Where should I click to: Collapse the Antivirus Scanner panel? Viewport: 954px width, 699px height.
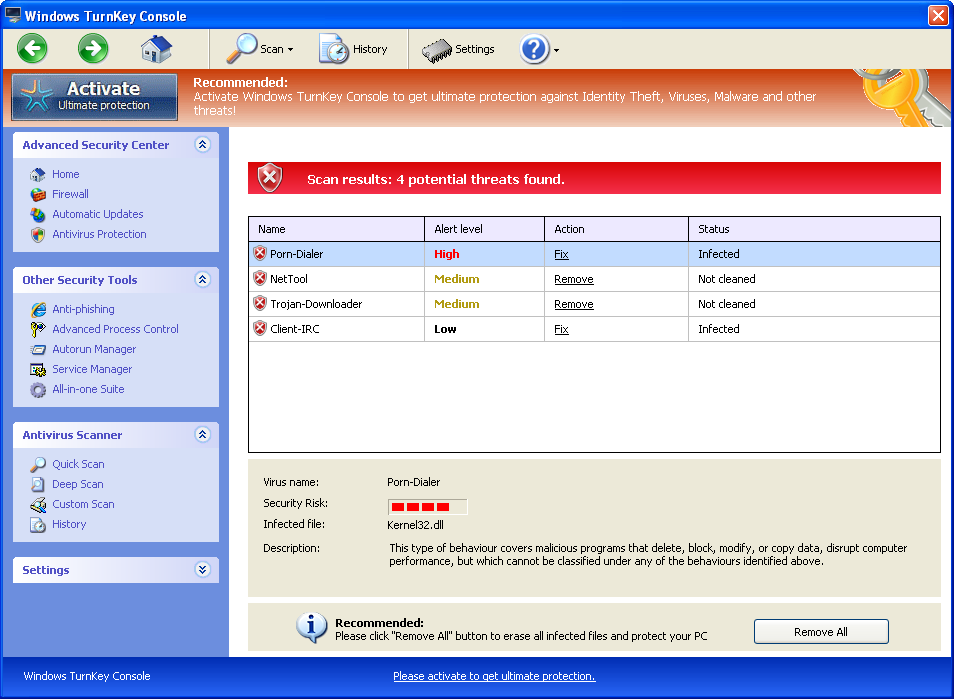[203, 434]
